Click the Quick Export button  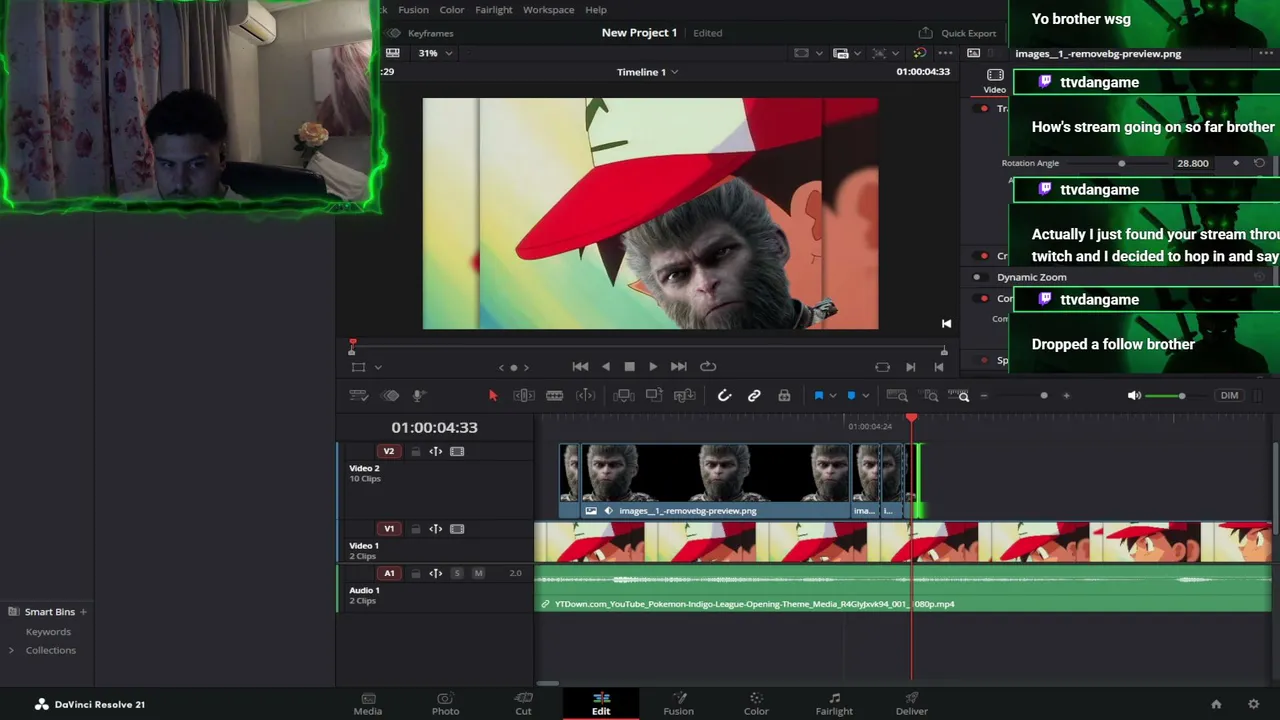pyautogui.click(x=957, y=33)
